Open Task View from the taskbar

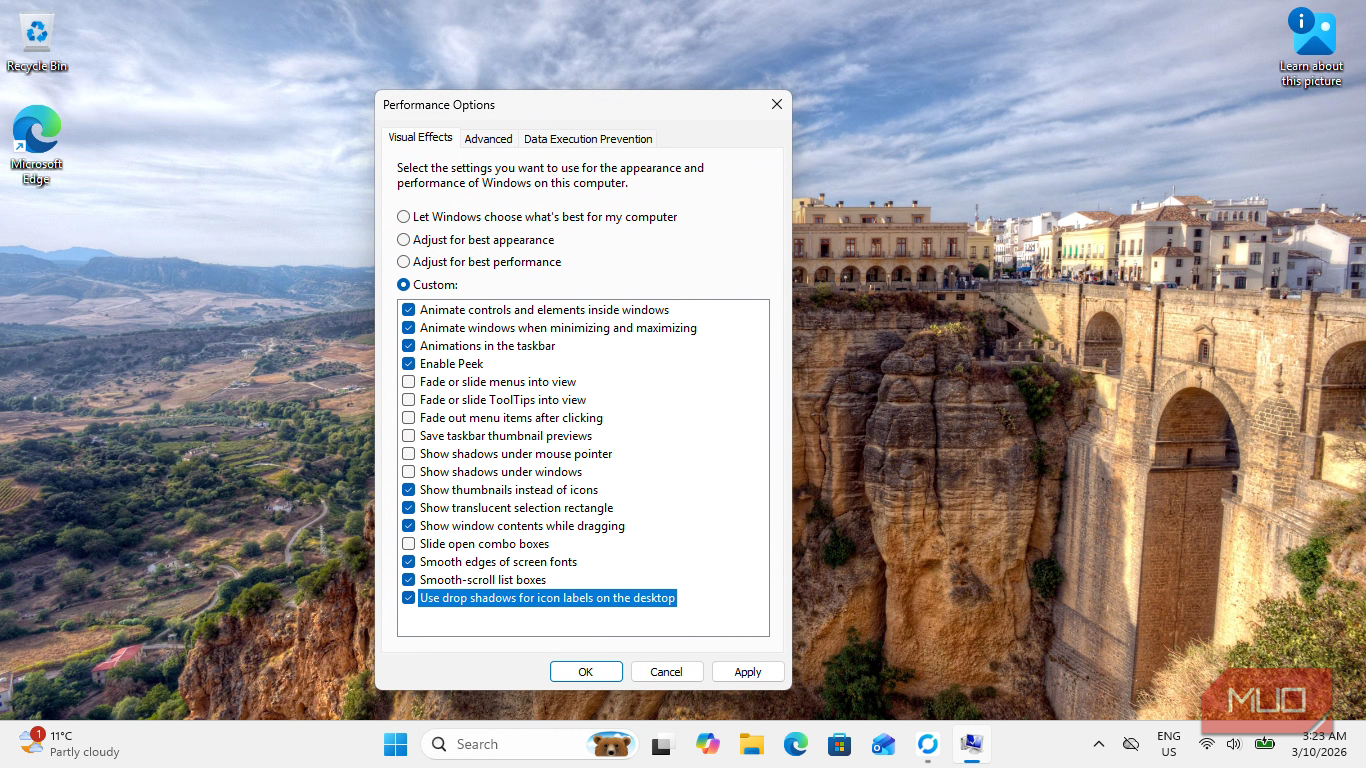tap(662, 744)
